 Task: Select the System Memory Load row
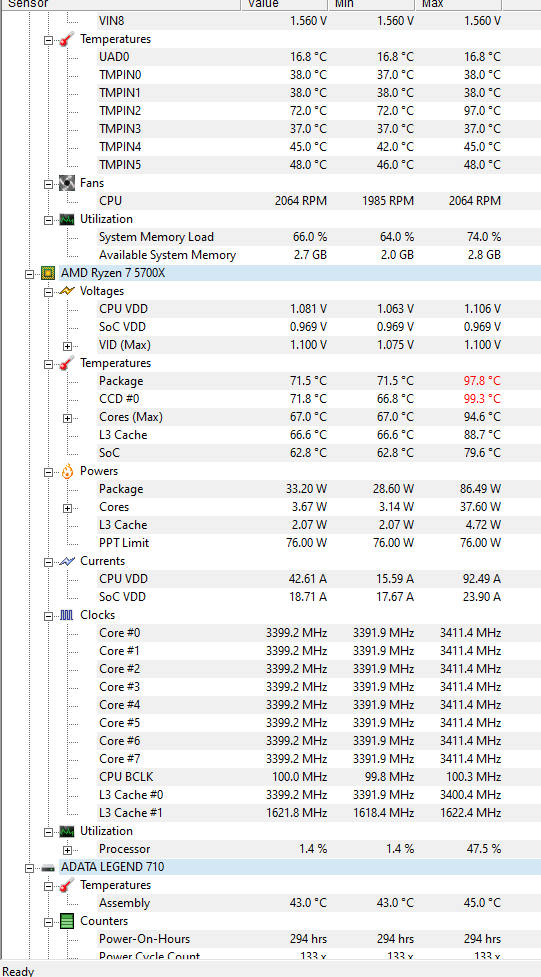[x=299, y=237]
